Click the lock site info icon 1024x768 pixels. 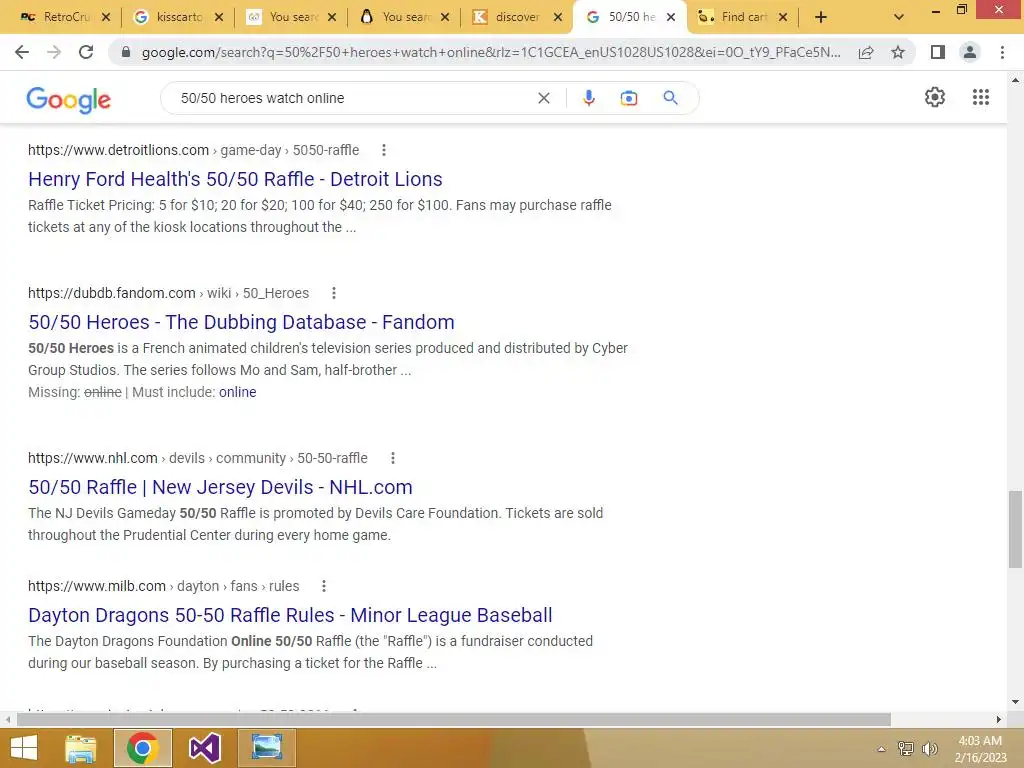[x=126, y=52]
